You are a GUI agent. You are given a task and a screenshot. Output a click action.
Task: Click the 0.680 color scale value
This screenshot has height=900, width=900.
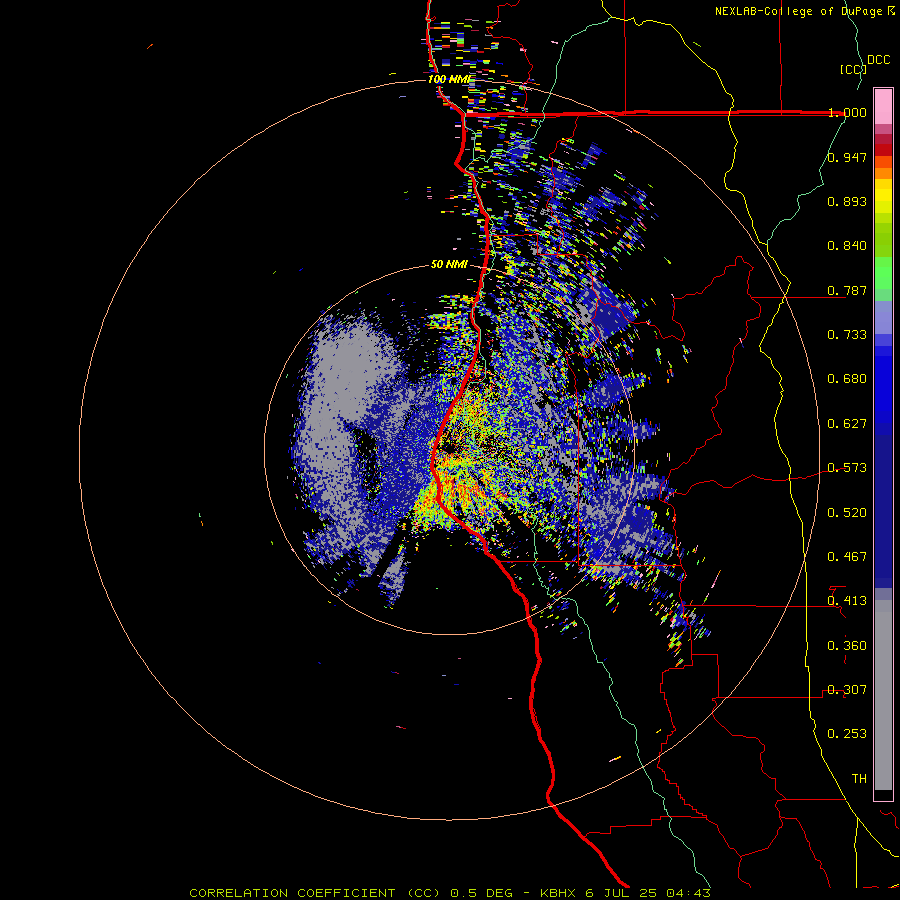point(847,379)
